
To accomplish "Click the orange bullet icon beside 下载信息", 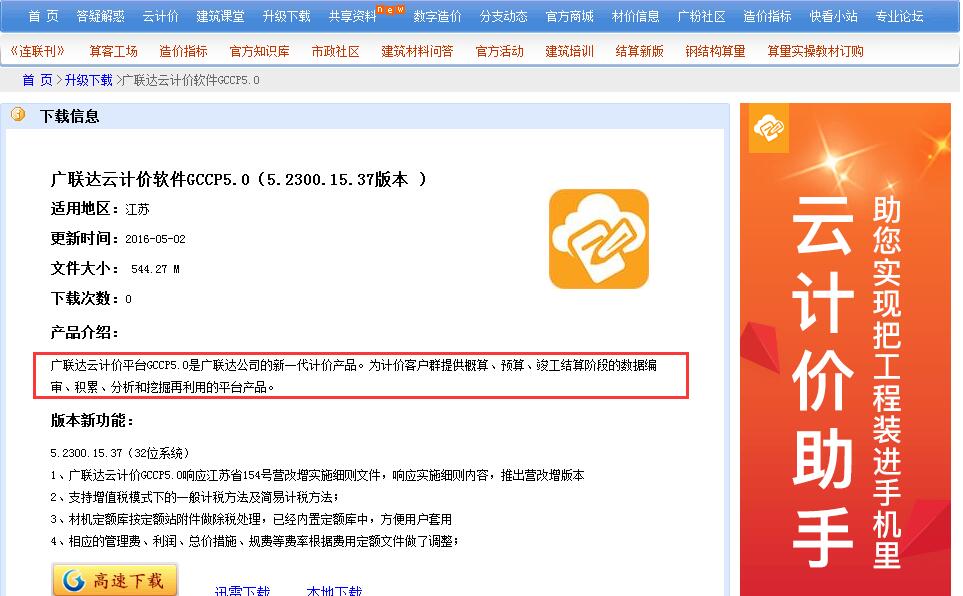I will click(x=18, y=114).
